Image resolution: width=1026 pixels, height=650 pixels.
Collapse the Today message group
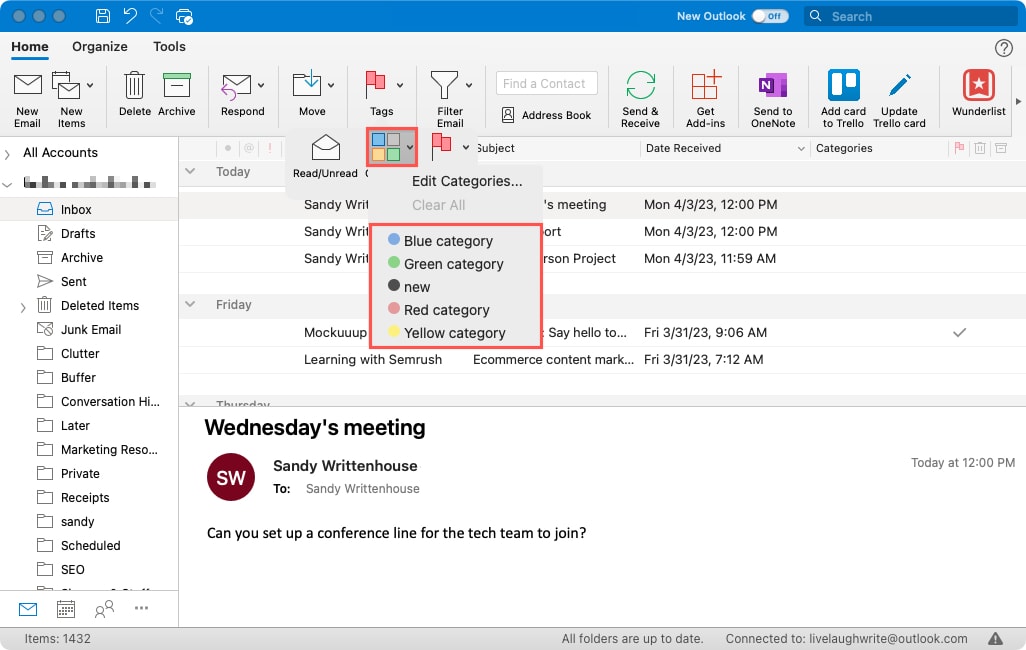click(189, 171)
